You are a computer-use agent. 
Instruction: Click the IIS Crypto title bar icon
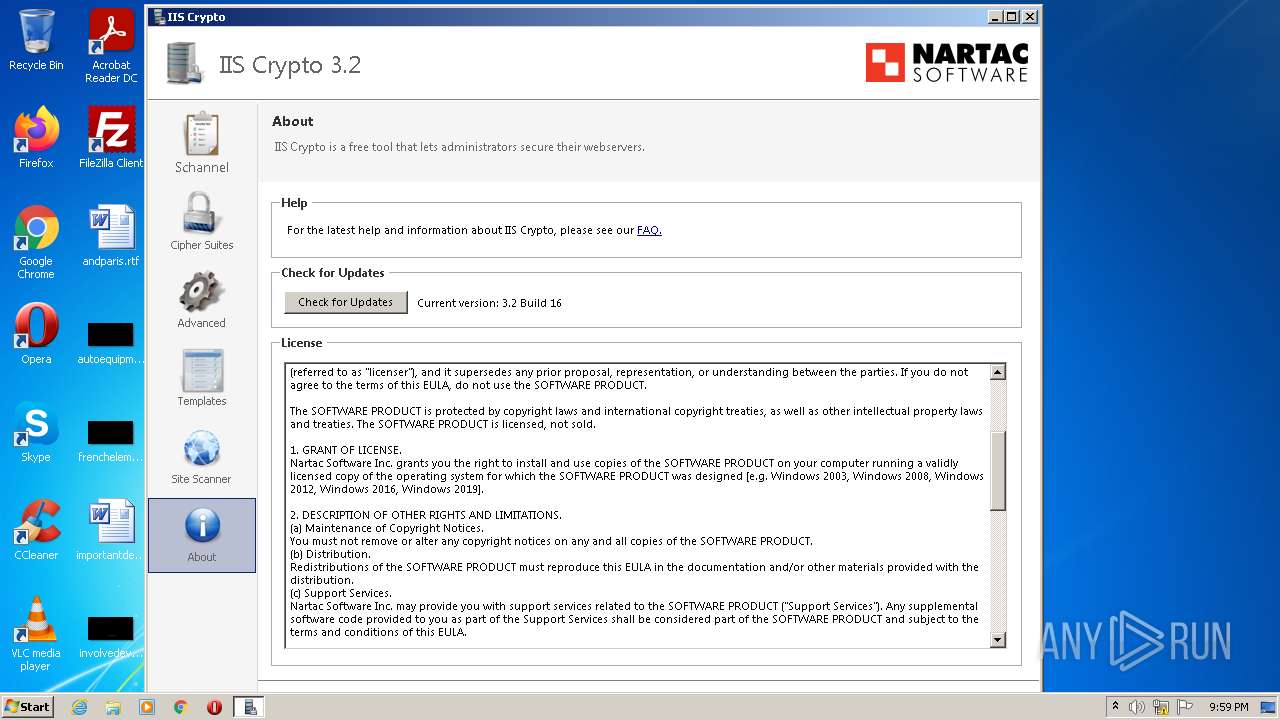(157, 17)
